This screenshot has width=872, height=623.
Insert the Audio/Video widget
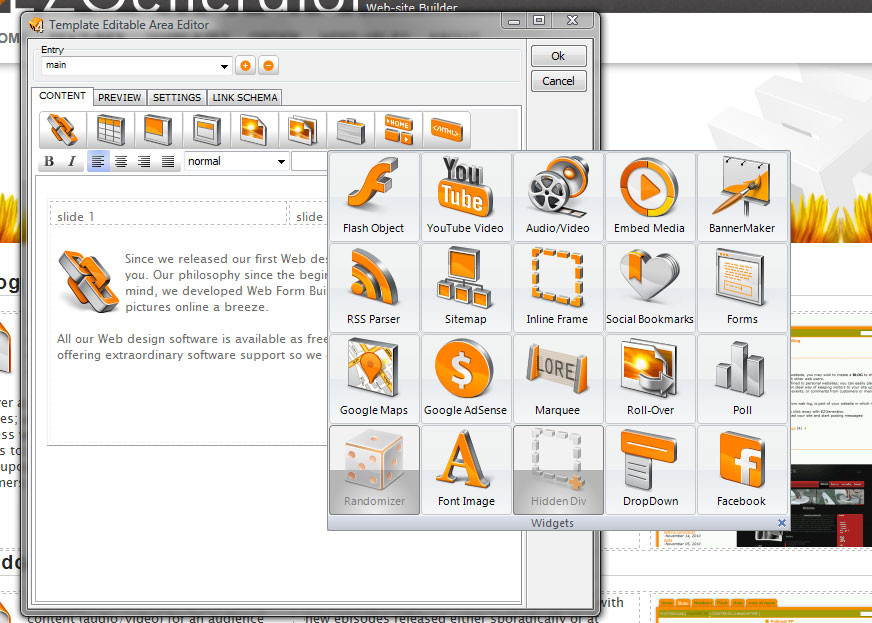tap(558, 197)
